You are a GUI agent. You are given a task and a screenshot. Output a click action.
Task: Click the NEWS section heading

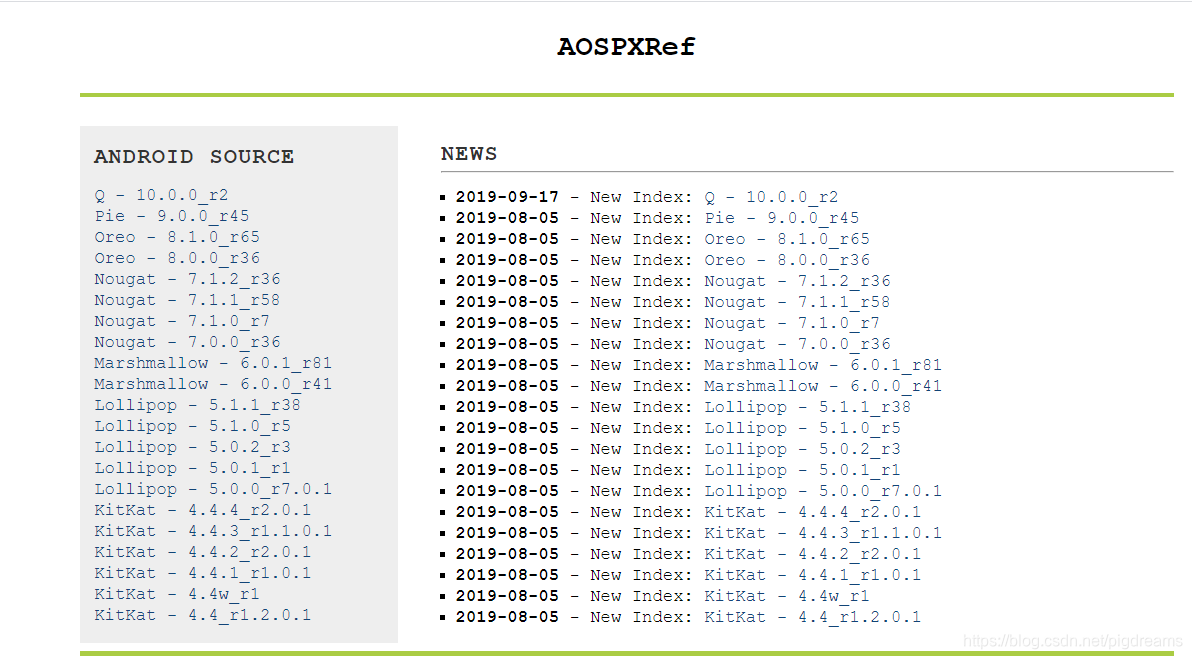[469, 154]
